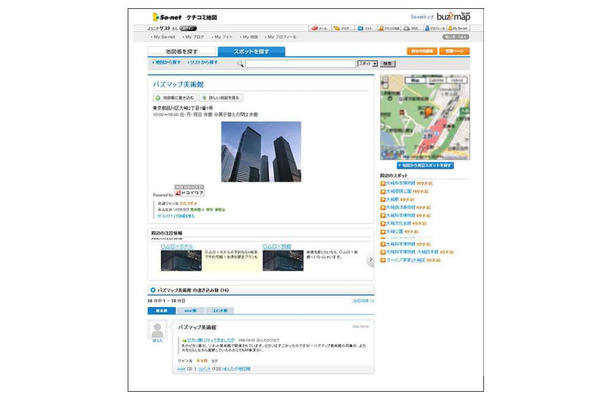
Task: Click the user avatar in the review
Action: click(x=157, y=331)
